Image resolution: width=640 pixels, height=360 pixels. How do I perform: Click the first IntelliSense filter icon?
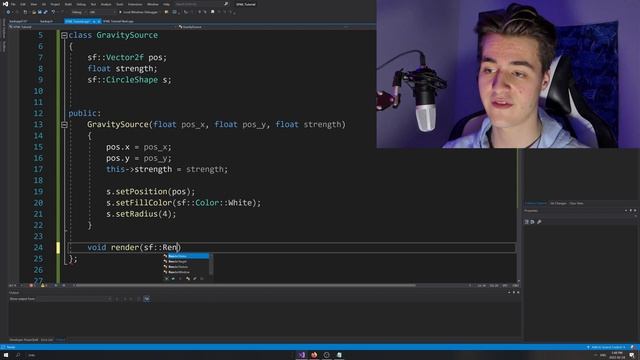(167, 279)
